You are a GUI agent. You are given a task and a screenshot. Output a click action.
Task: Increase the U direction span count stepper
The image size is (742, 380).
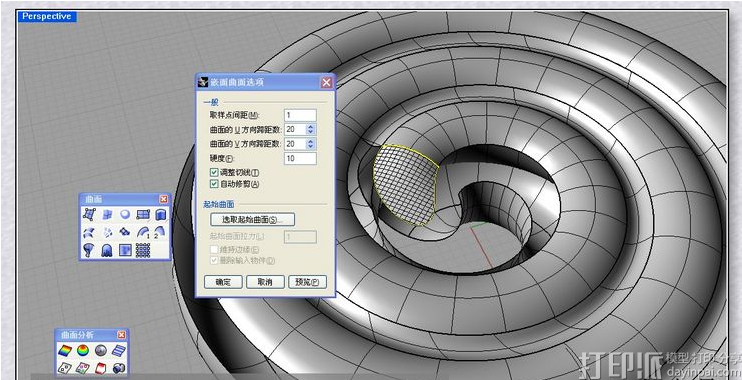310,127
